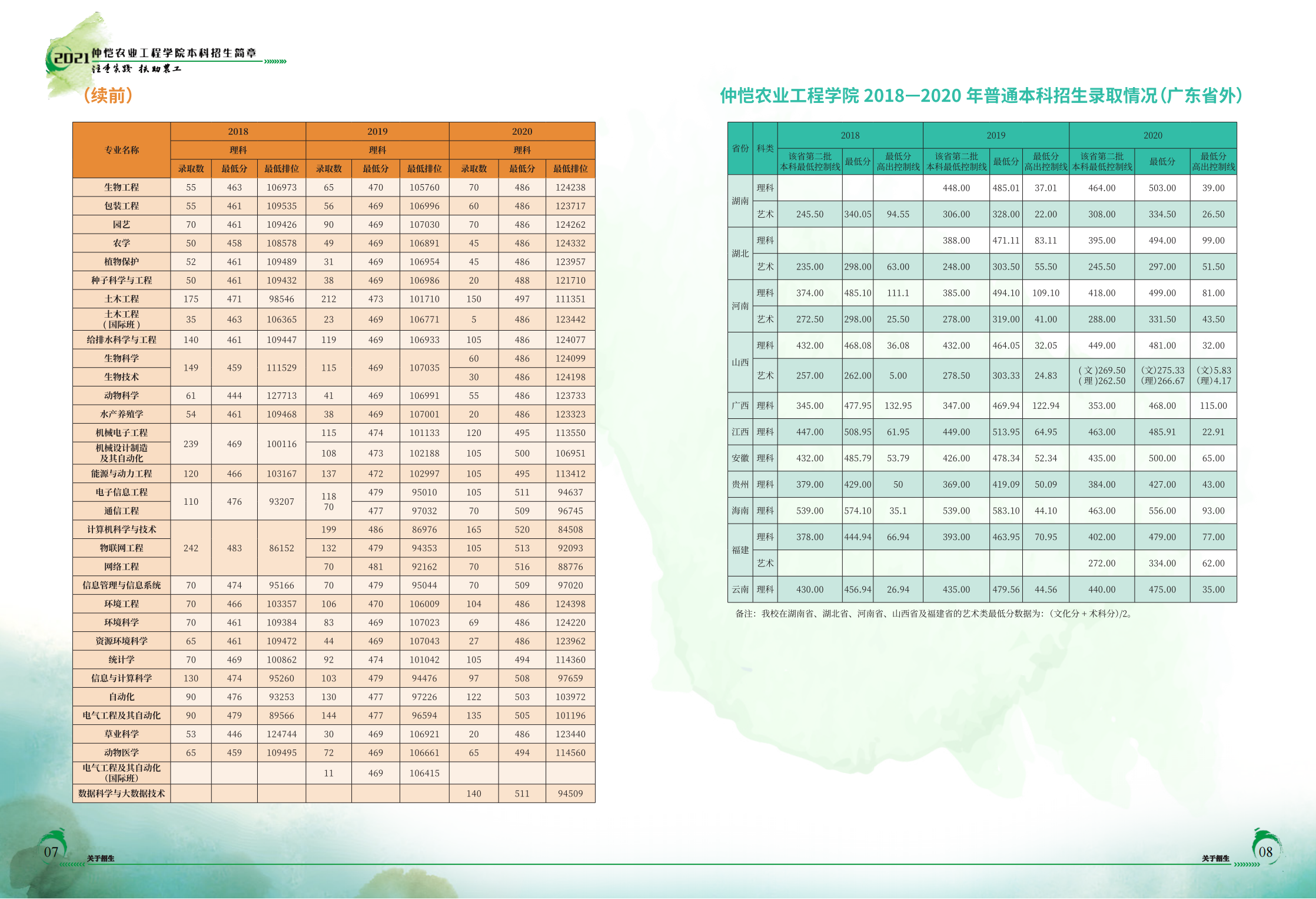Click the 数据科学与大数据技术 row label
The height and width of the screenshot is (899, 1316).
click(121, 793)
